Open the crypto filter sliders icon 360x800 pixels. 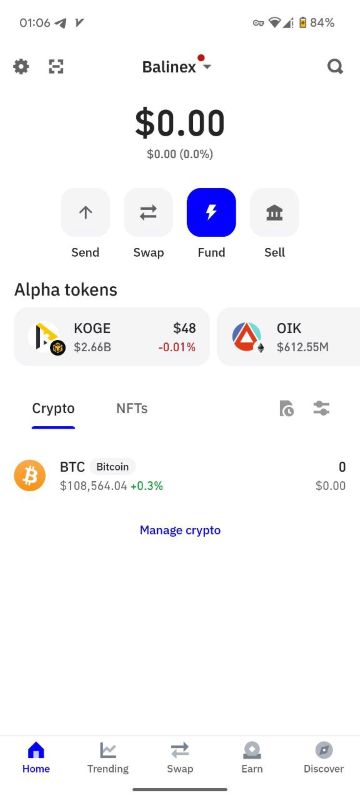[x=321, y=408]
